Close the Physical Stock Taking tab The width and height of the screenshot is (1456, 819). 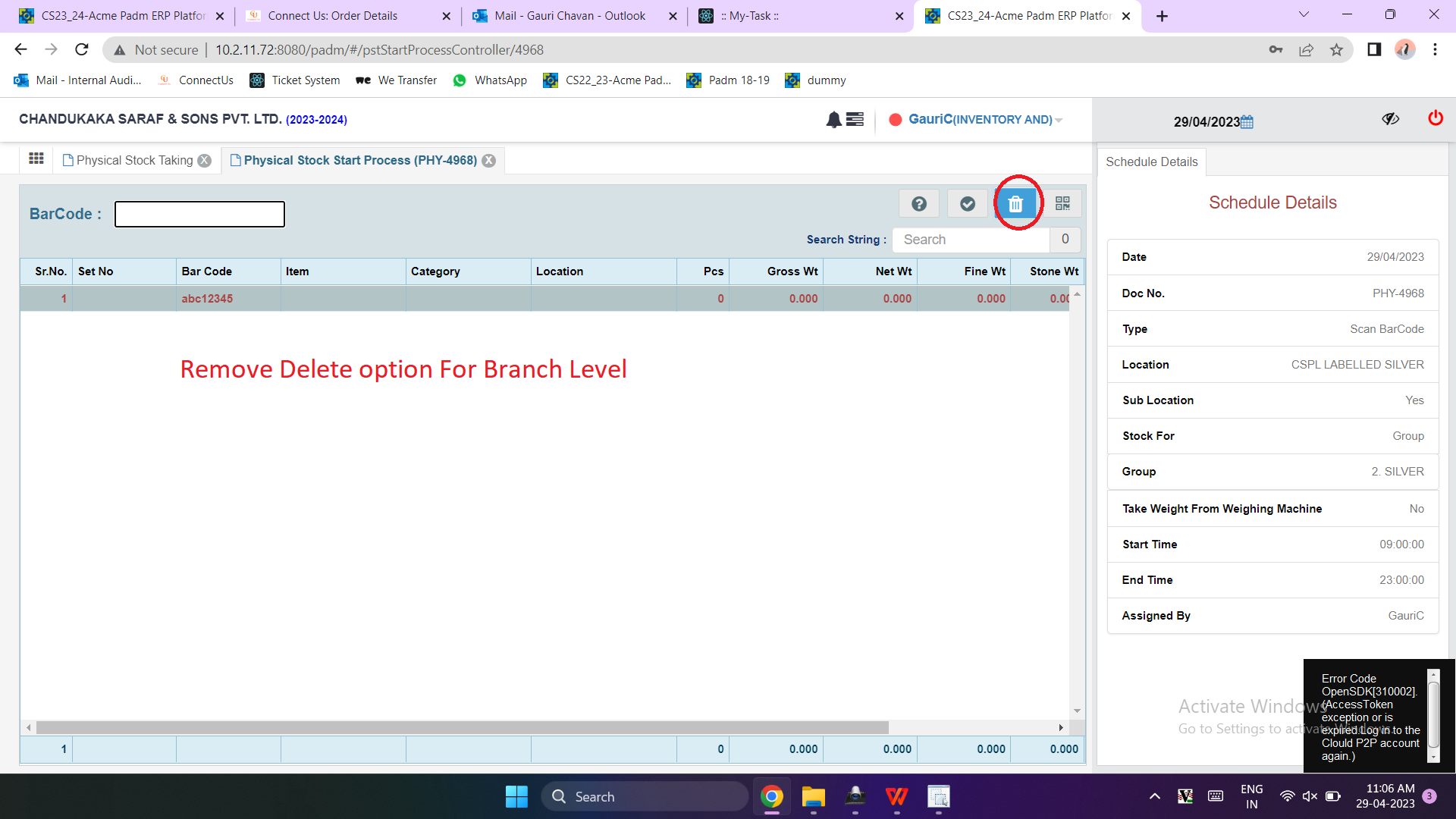204,161
